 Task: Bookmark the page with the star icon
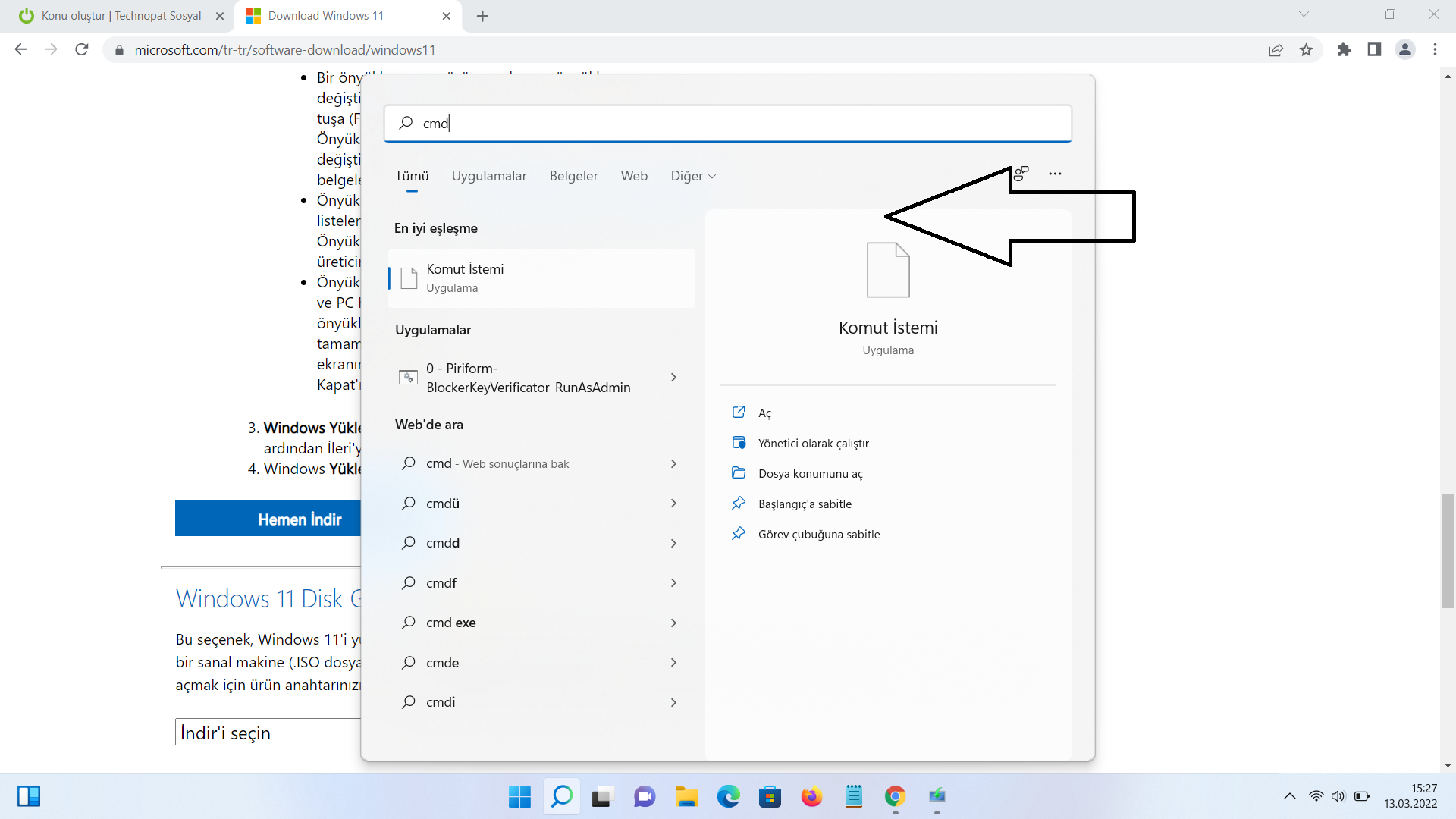click(x=1306, y=50)
